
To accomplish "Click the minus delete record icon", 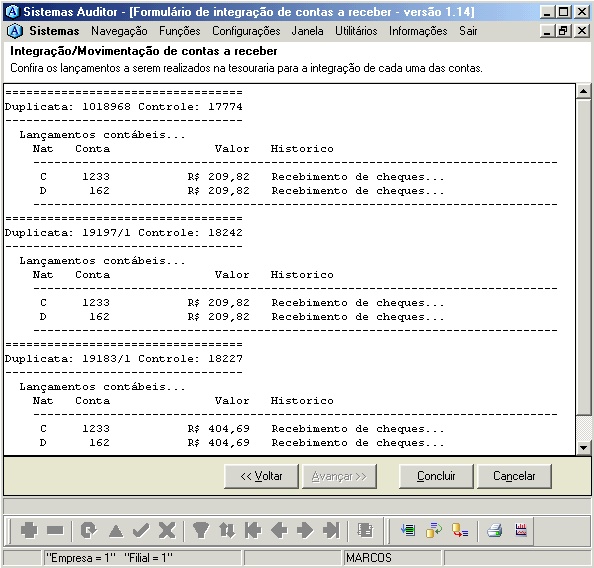I will point(55,530).
